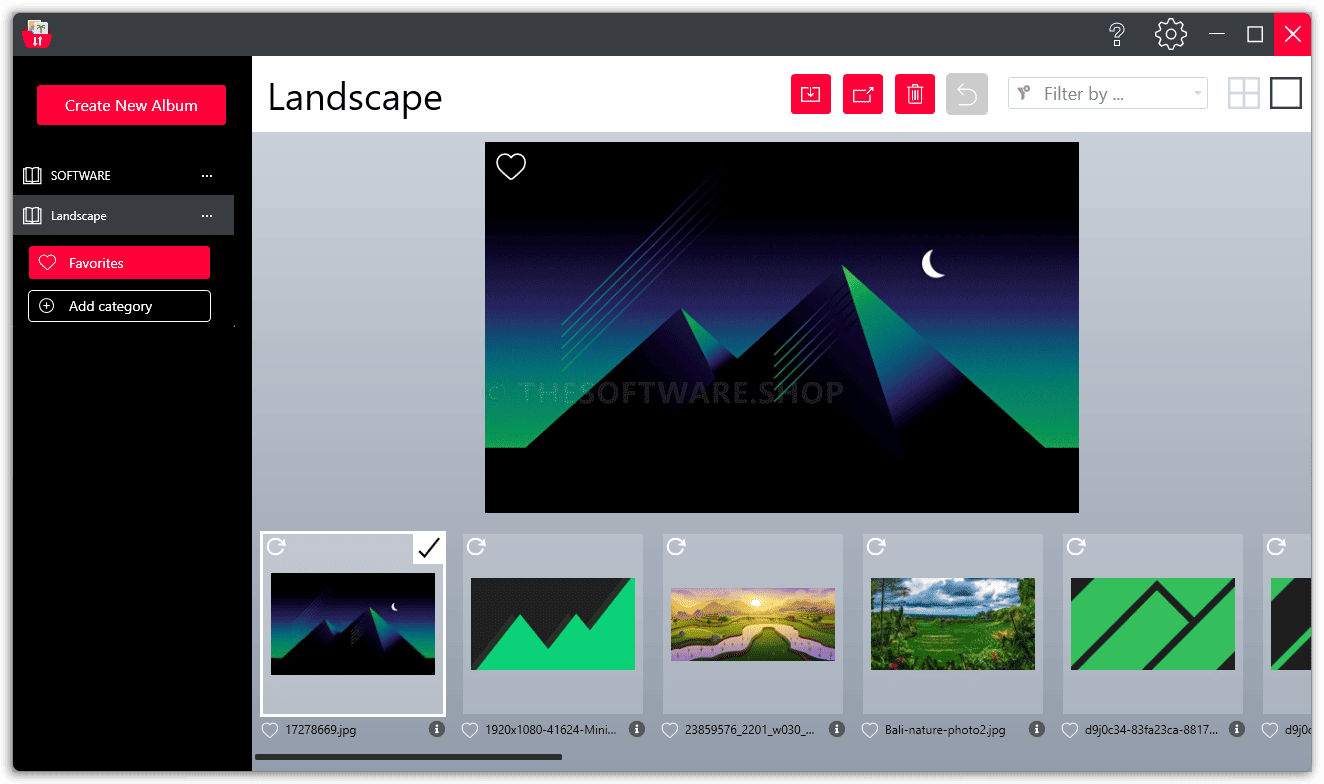The height and width of the screenshot is (784, 1324).
Task: Click the 17278669.jpg file name
Action: click(321, 730)
